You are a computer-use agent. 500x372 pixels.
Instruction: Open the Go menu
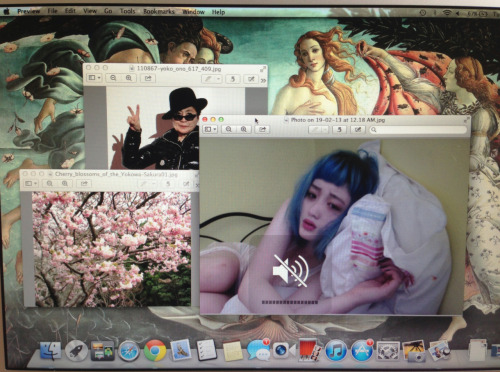click(108, 11)
